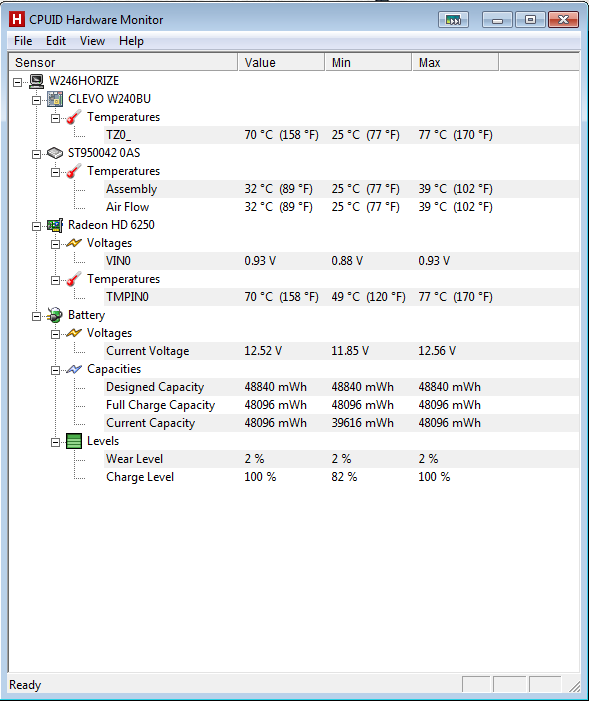589x701 pixels.
Task: Close the Hardware Monitor window
Action: tap(564, 20)
